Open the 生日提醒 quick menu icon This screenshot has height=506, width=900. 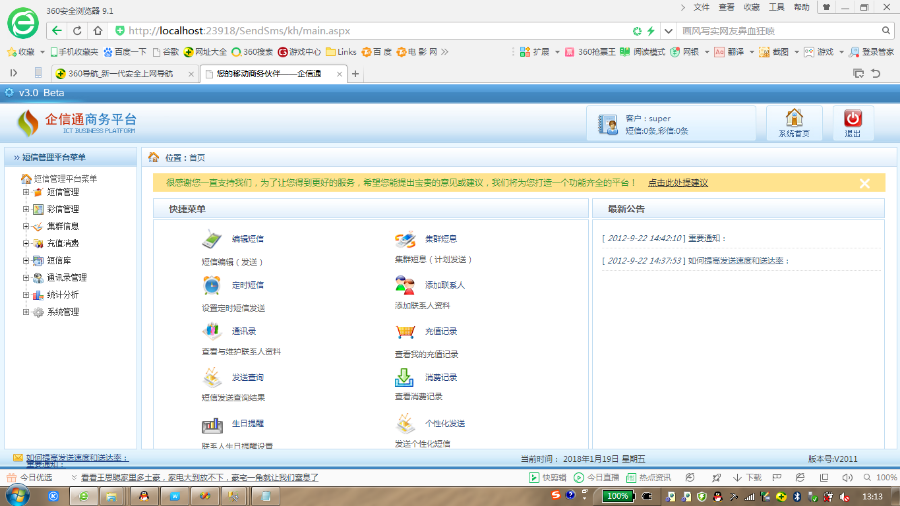[x=212, y=425]
